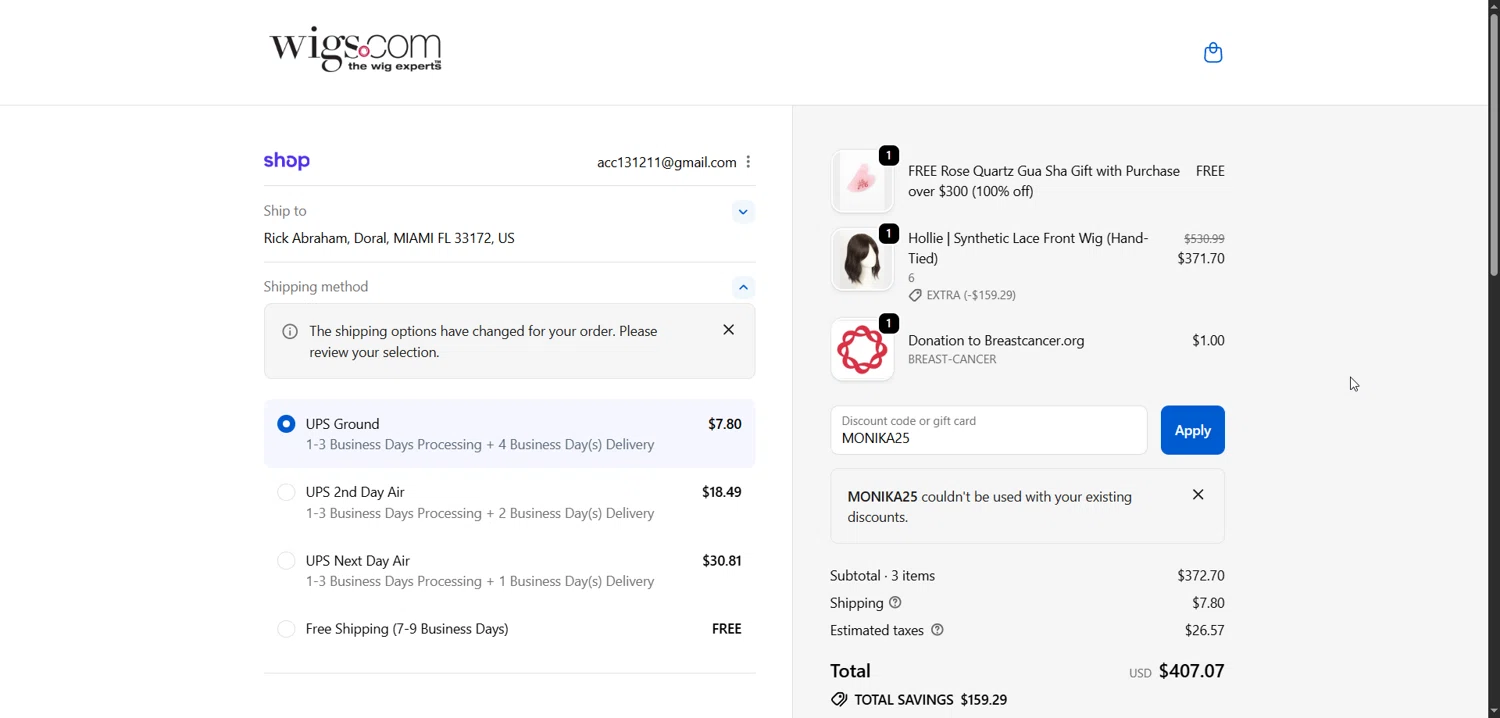Click the discount code input field
The width and height of the screenshot is (1500, 718).
989,430
